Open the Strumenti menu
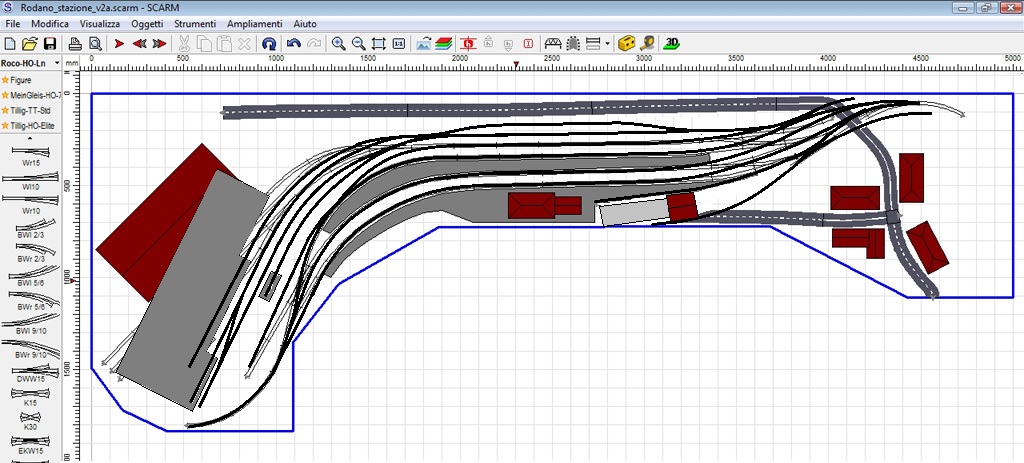Screen dimensions: 1024x463 (194, 22)
